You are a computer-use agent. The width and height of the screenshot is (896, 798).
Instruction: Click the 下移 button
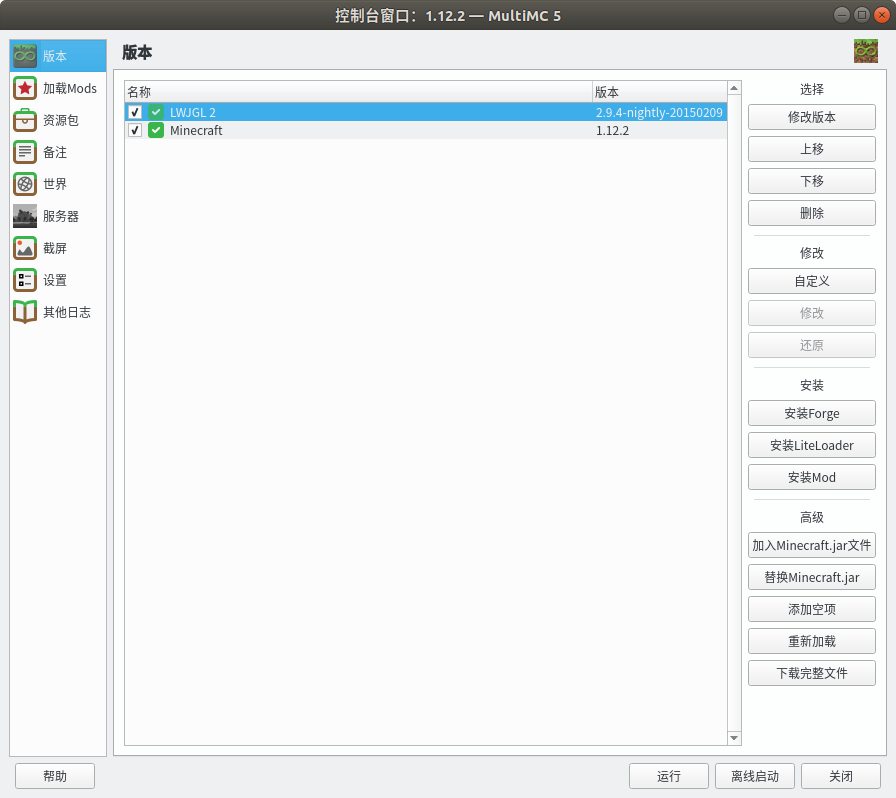click(x=811, y=181)
